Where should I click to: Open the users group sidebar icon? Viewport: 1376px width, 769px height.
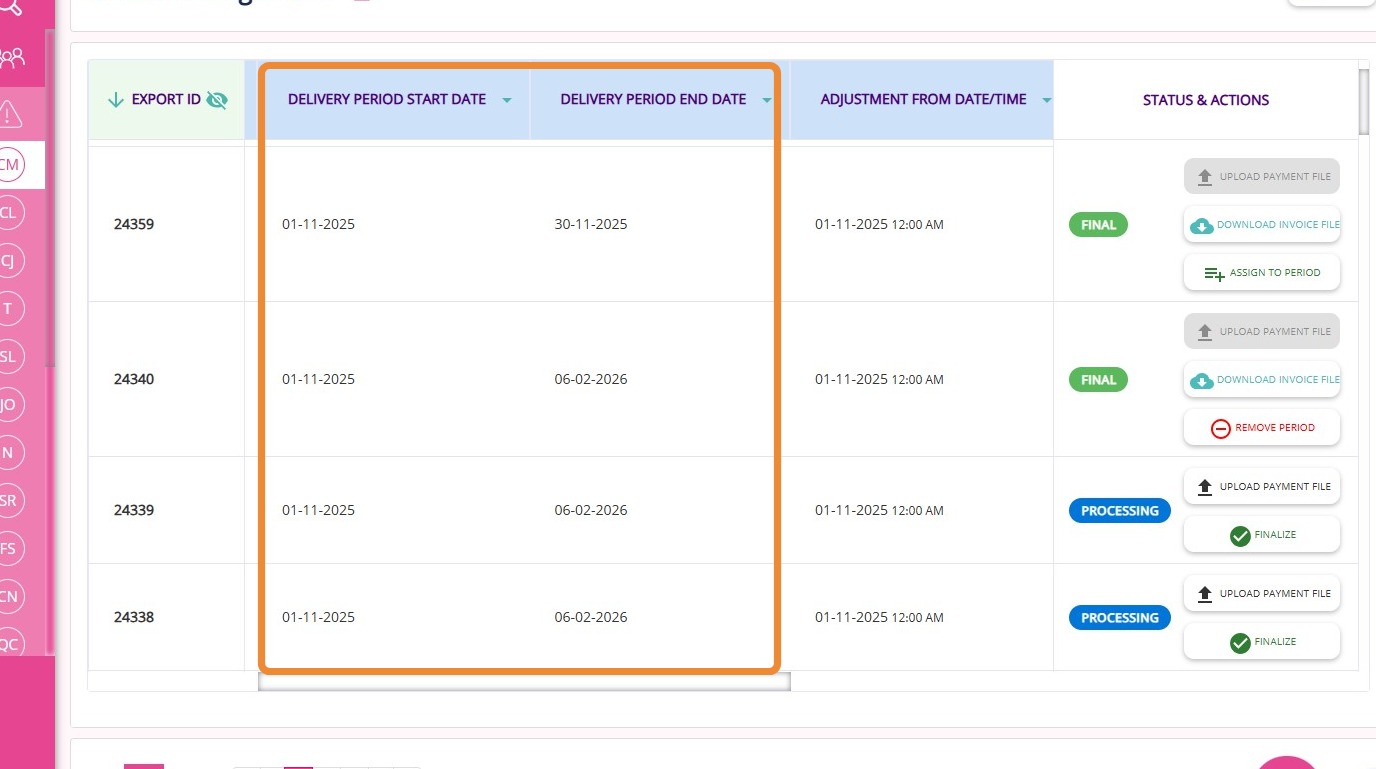click(11, 58)
